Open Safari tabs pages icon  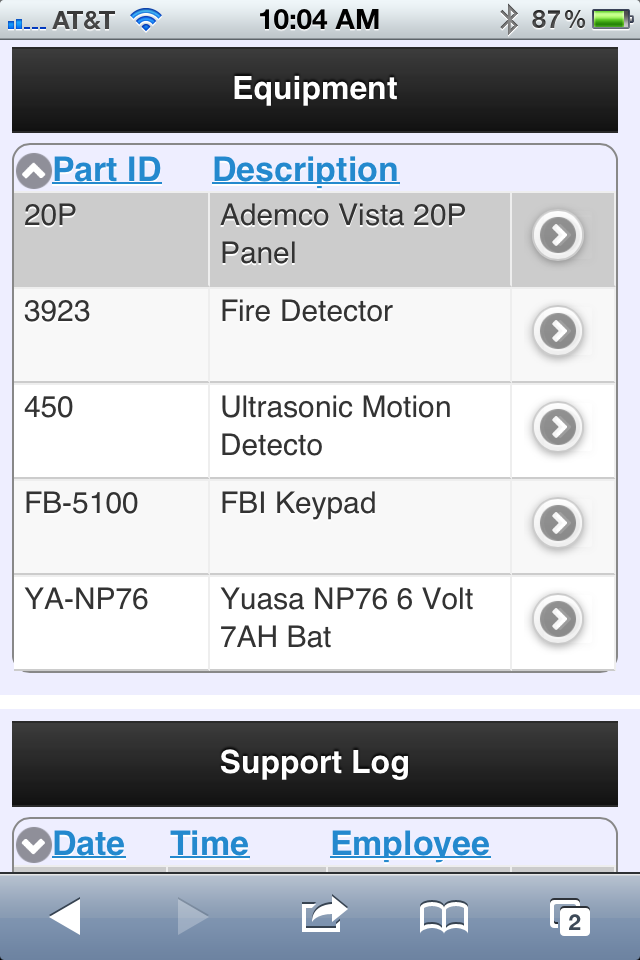(570, 917)
